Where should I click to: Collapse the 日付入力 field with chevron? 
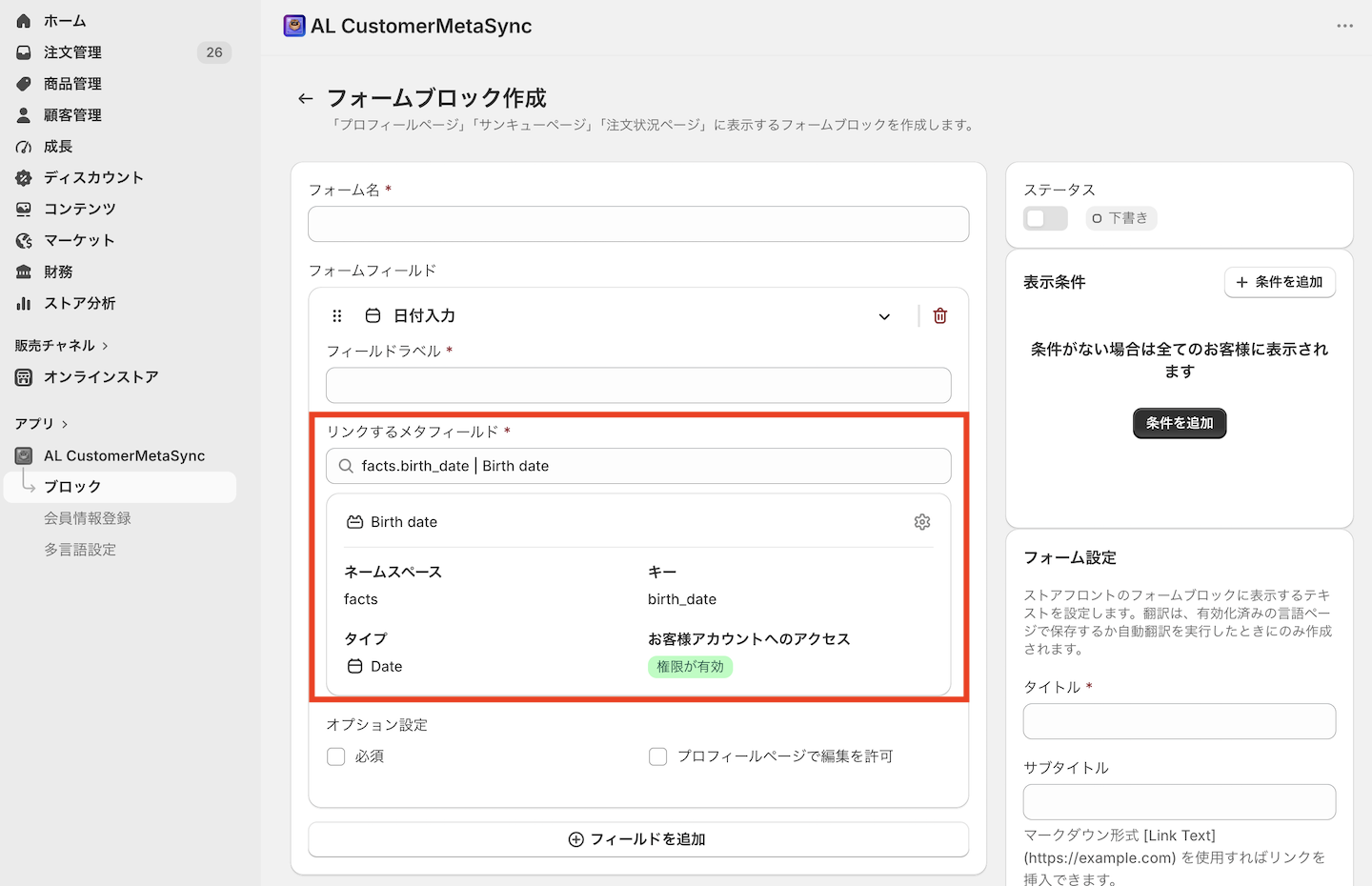coord(884,316)
